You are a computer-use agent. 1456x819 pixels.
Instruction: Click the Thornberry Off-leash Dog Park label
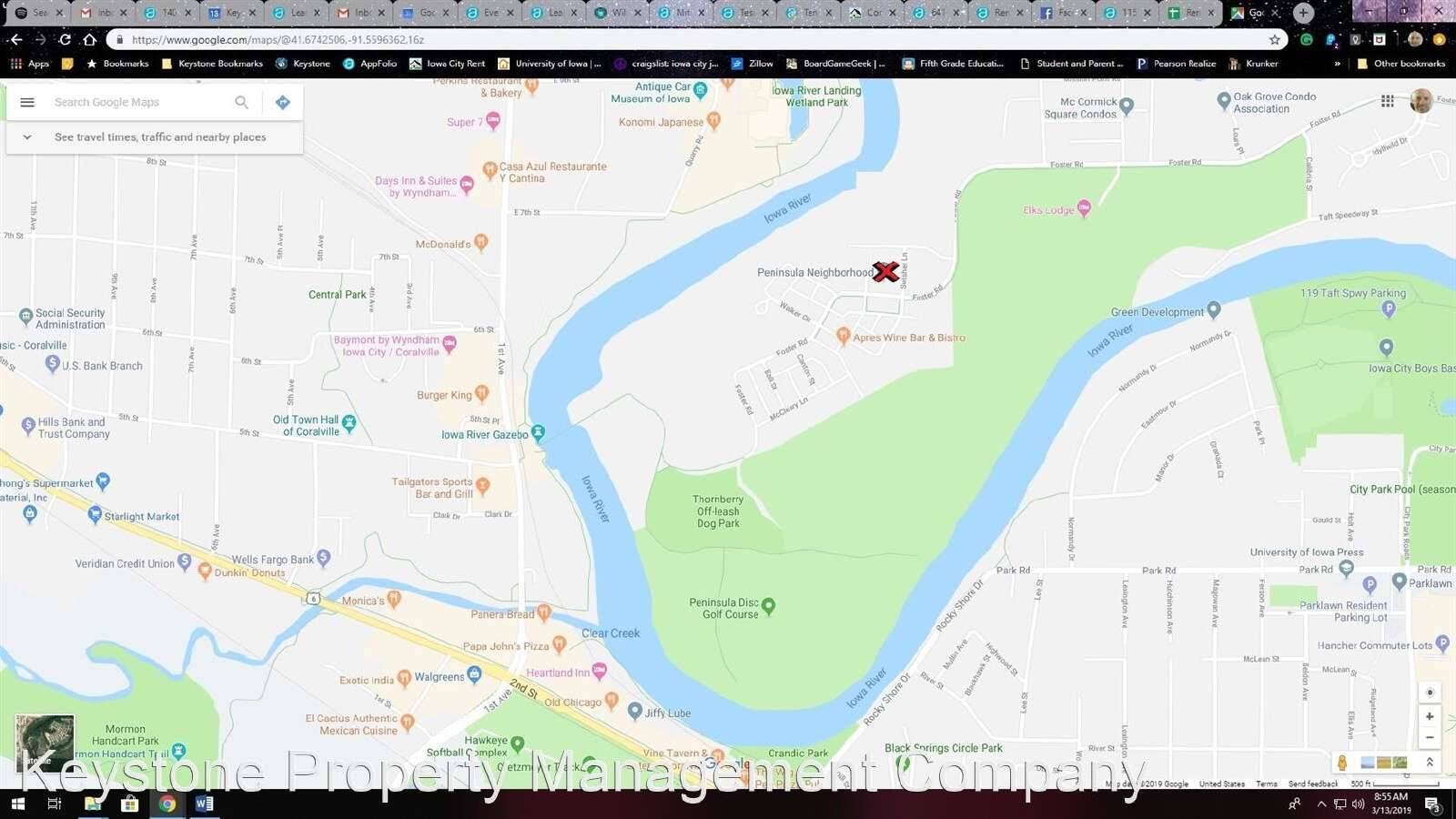click(x=718, y=511)
